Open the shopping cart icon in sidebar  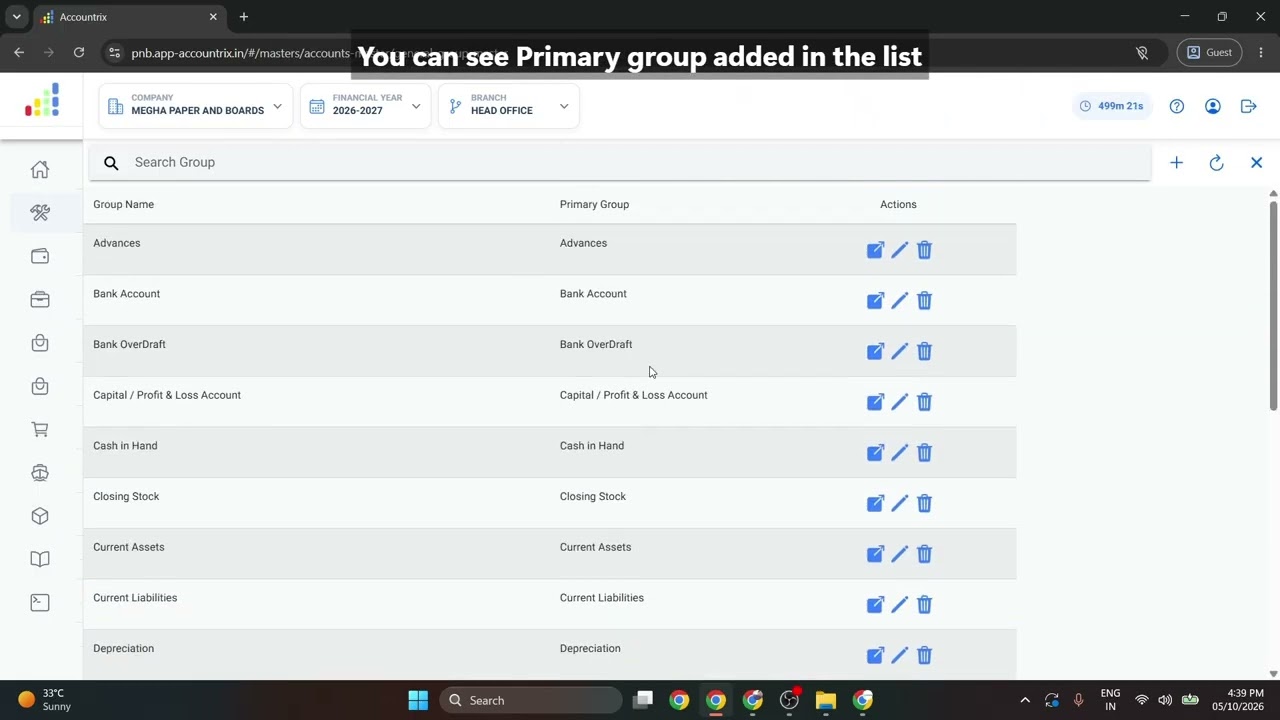40,430
